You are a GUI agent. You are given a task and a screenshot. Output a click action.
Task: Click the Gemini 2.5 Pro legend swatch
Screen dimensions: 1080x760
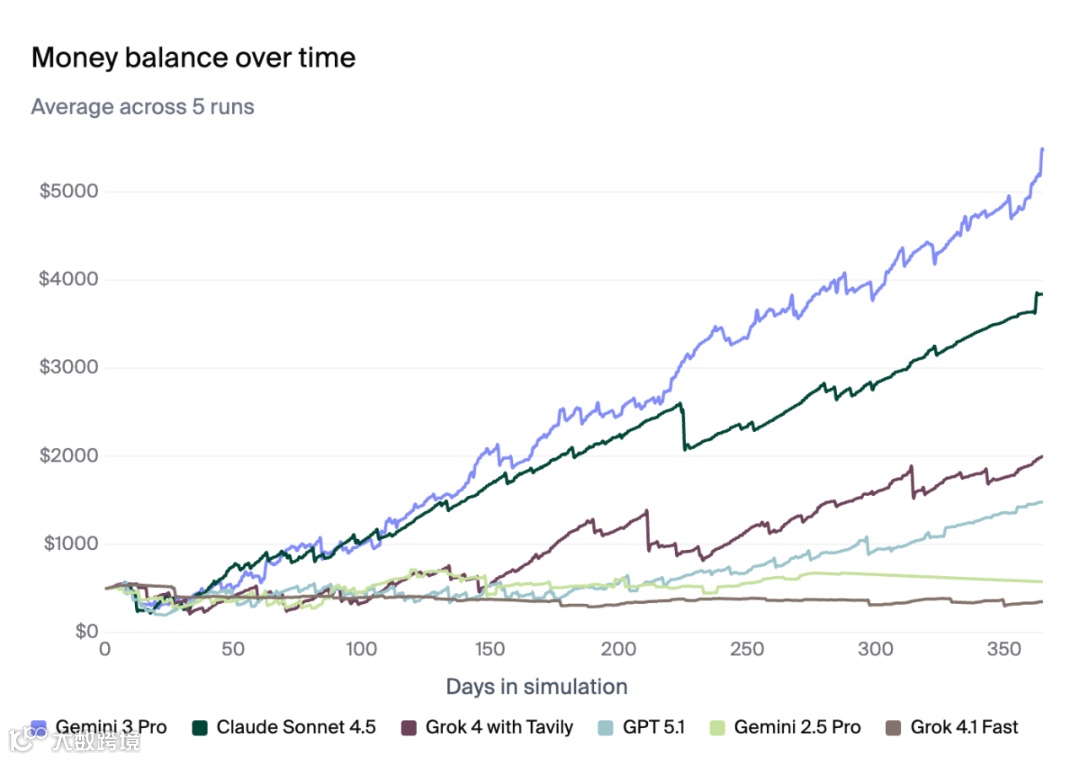tap(717, 728)
